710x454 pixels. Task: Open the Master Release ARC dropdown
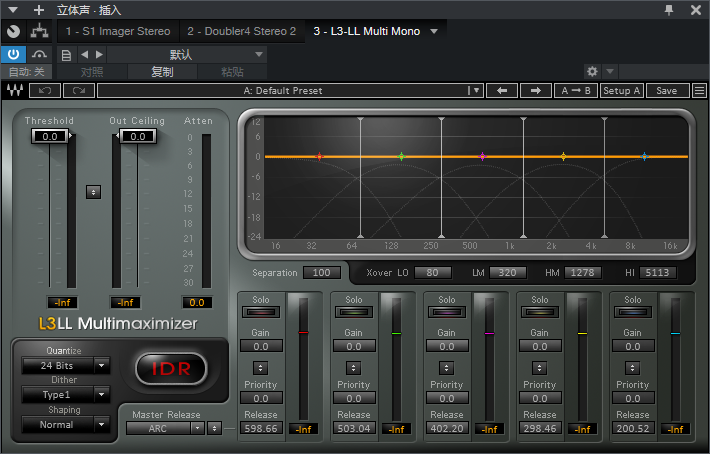(x=165, y=428)
